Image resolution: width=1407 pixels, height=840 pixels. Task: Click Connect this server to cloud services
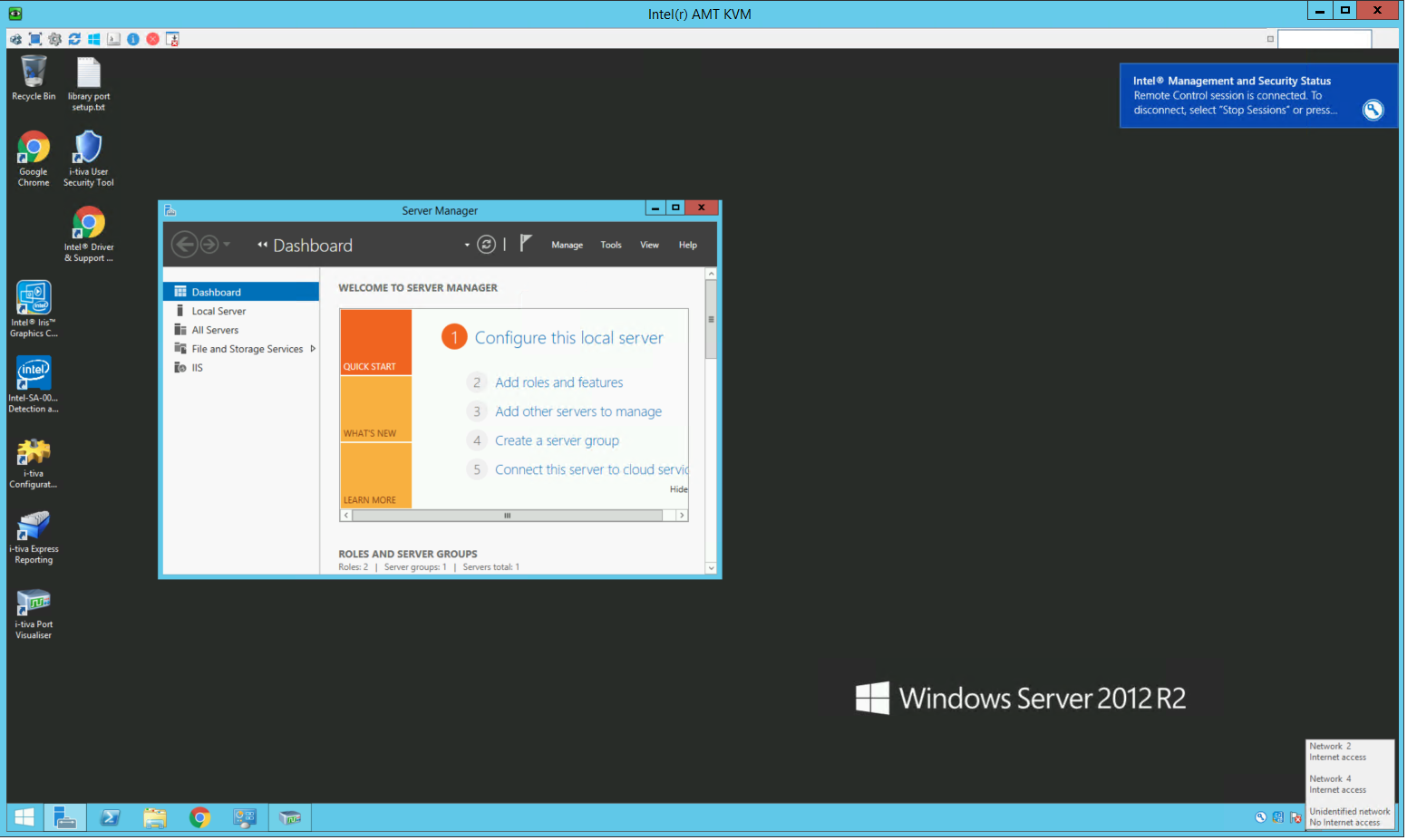[591, 470]
